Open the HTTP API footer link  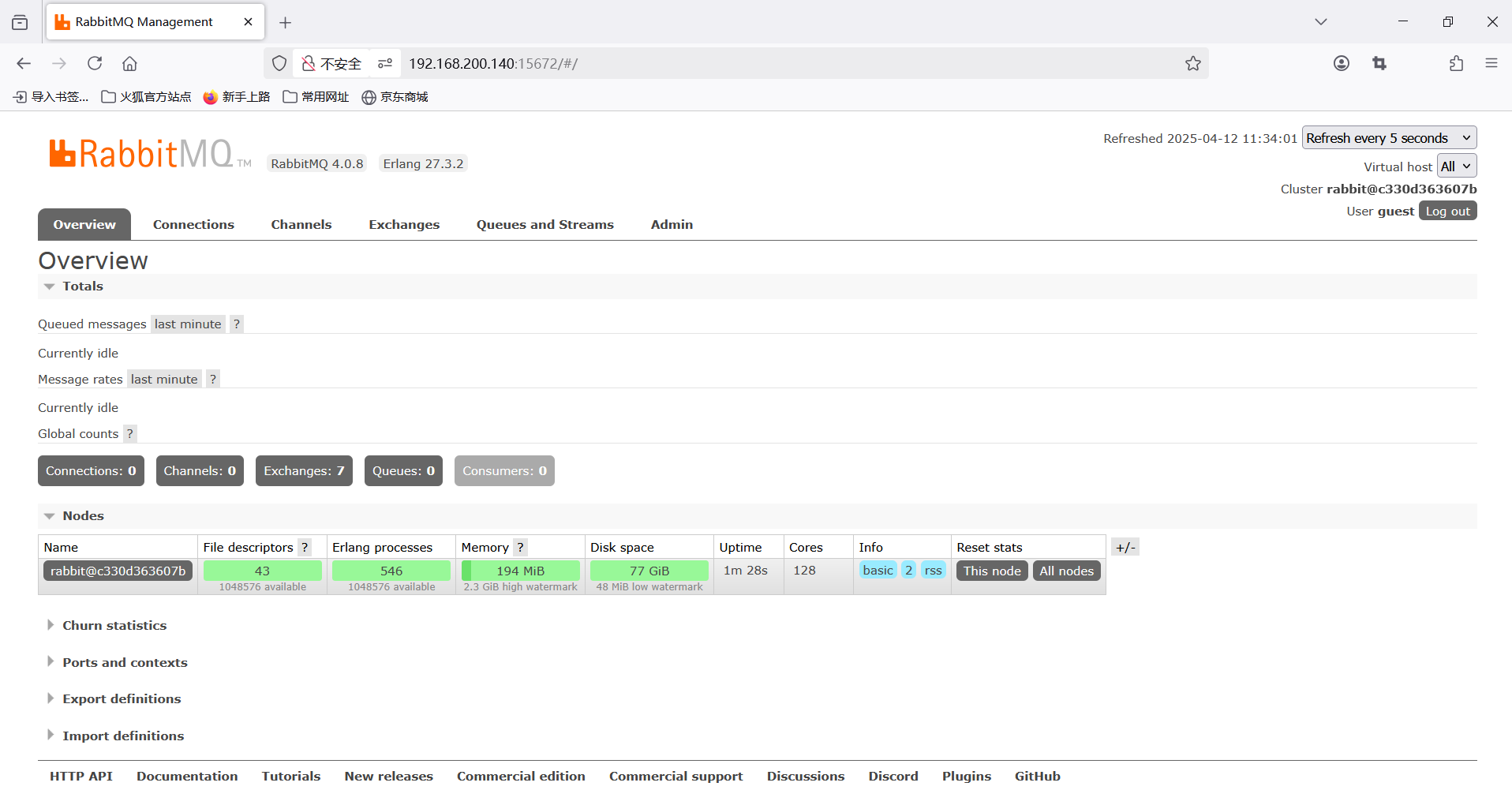coord(81,776)
